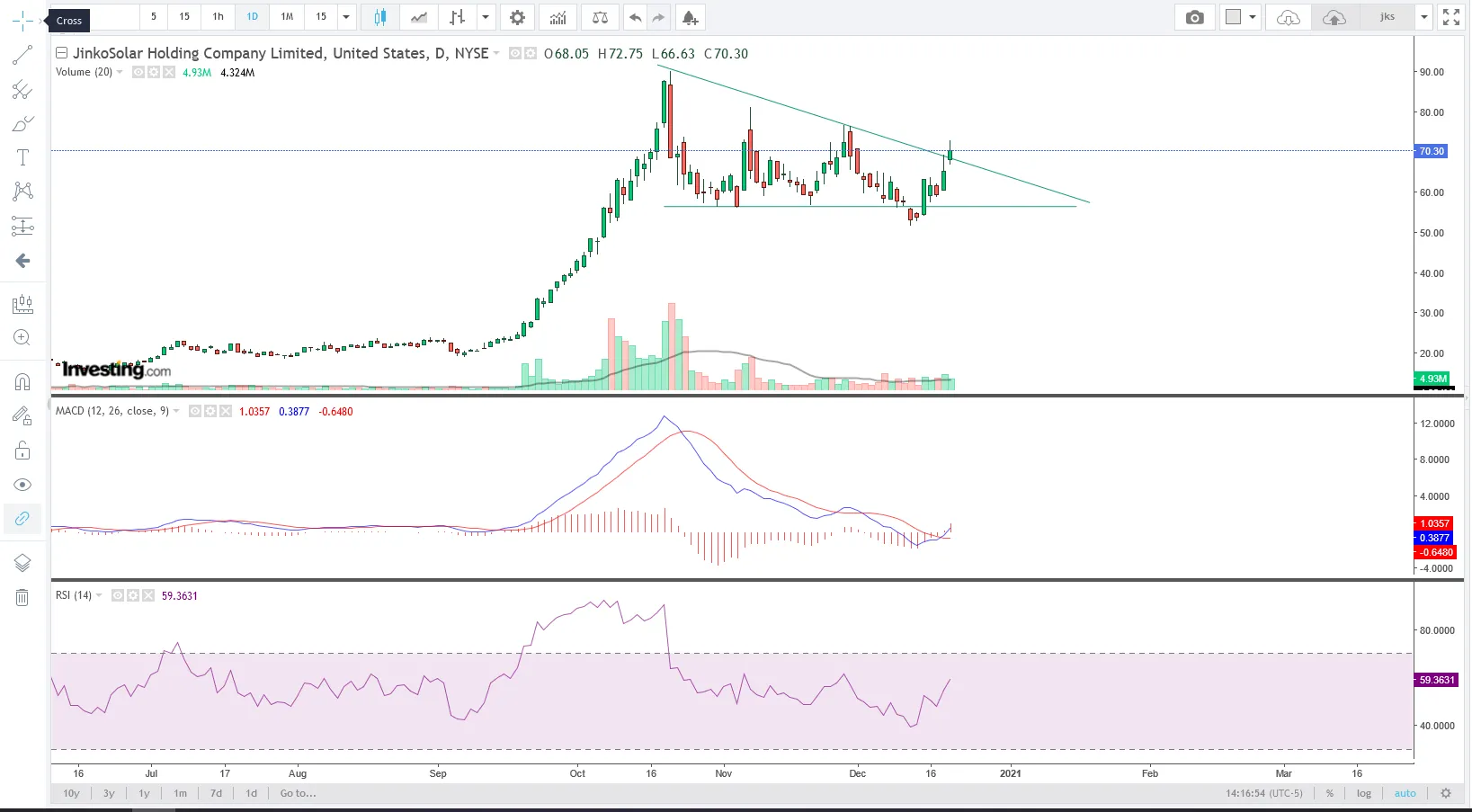Create a price alert with bell icon
The width and height of the screenshot is (1472, 812).
click(x=690, y=17)
